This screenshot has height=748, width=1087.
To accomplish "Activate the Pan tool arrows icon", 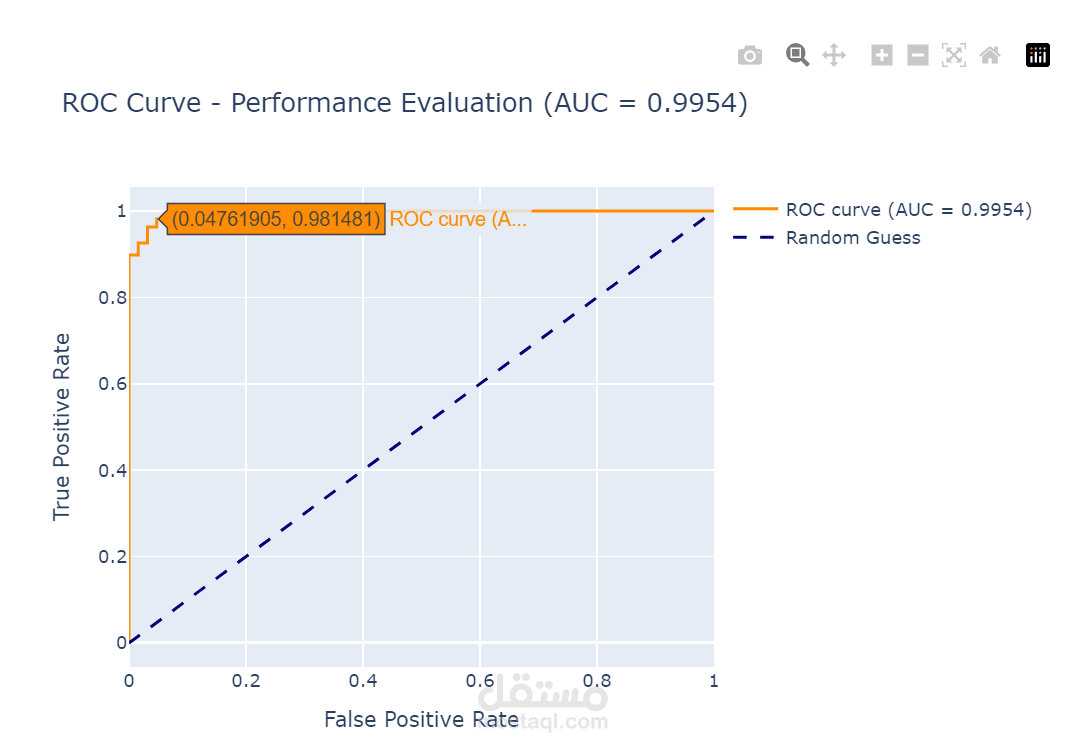I will [x=834, y=55].
